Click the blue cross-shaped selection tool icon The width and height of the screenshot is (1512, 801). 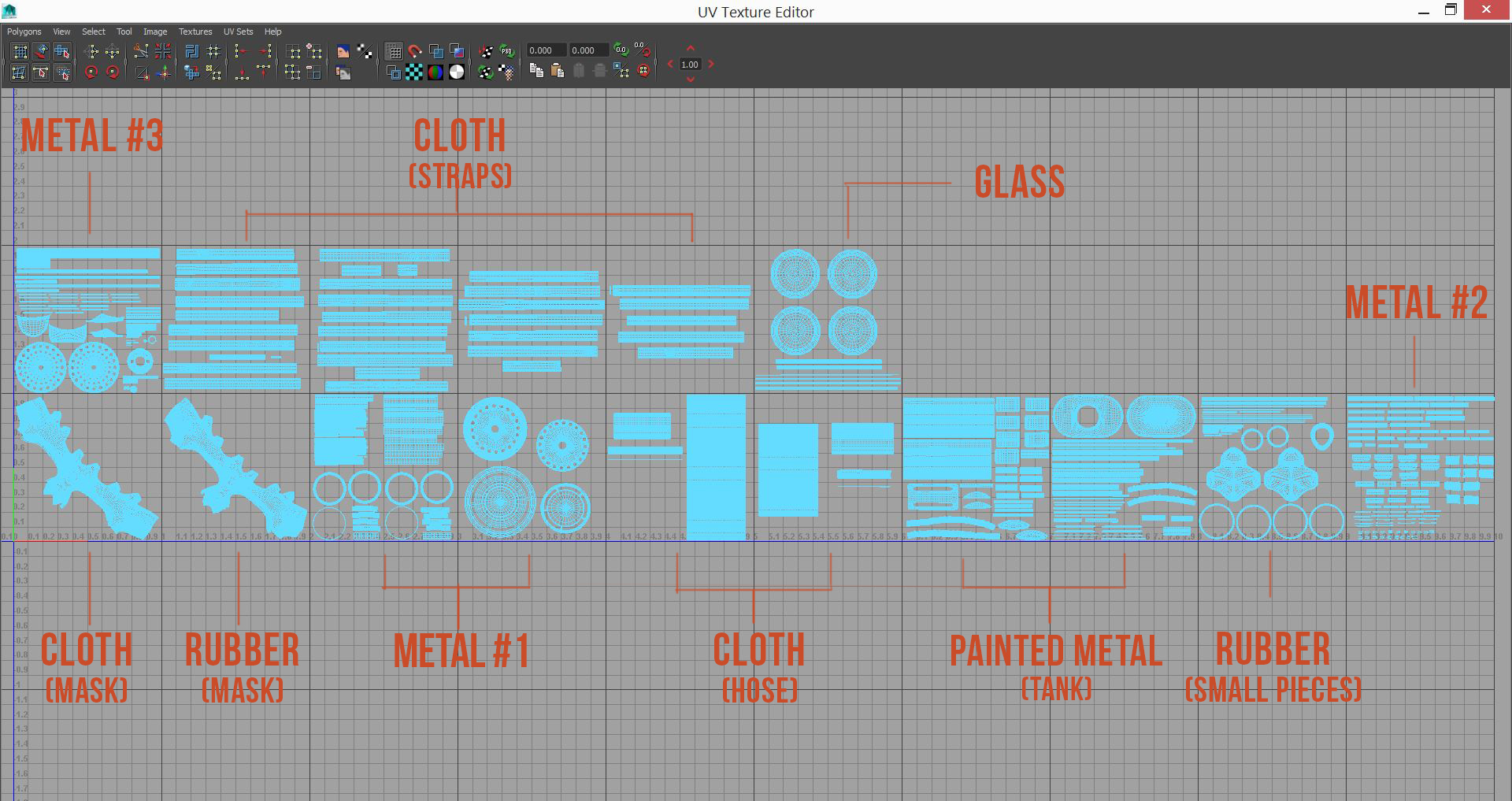pyautogui.click(x=61, y=51)
